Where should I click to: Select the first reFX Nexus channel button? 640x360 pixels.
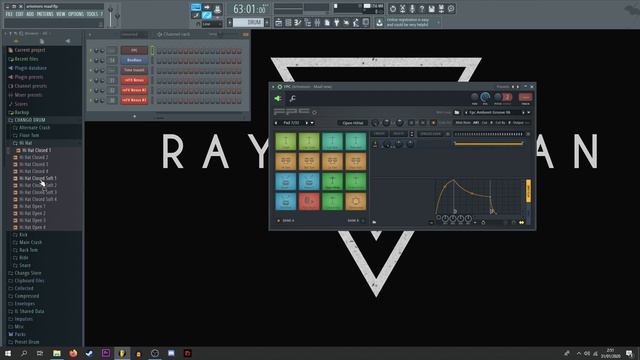134,80
